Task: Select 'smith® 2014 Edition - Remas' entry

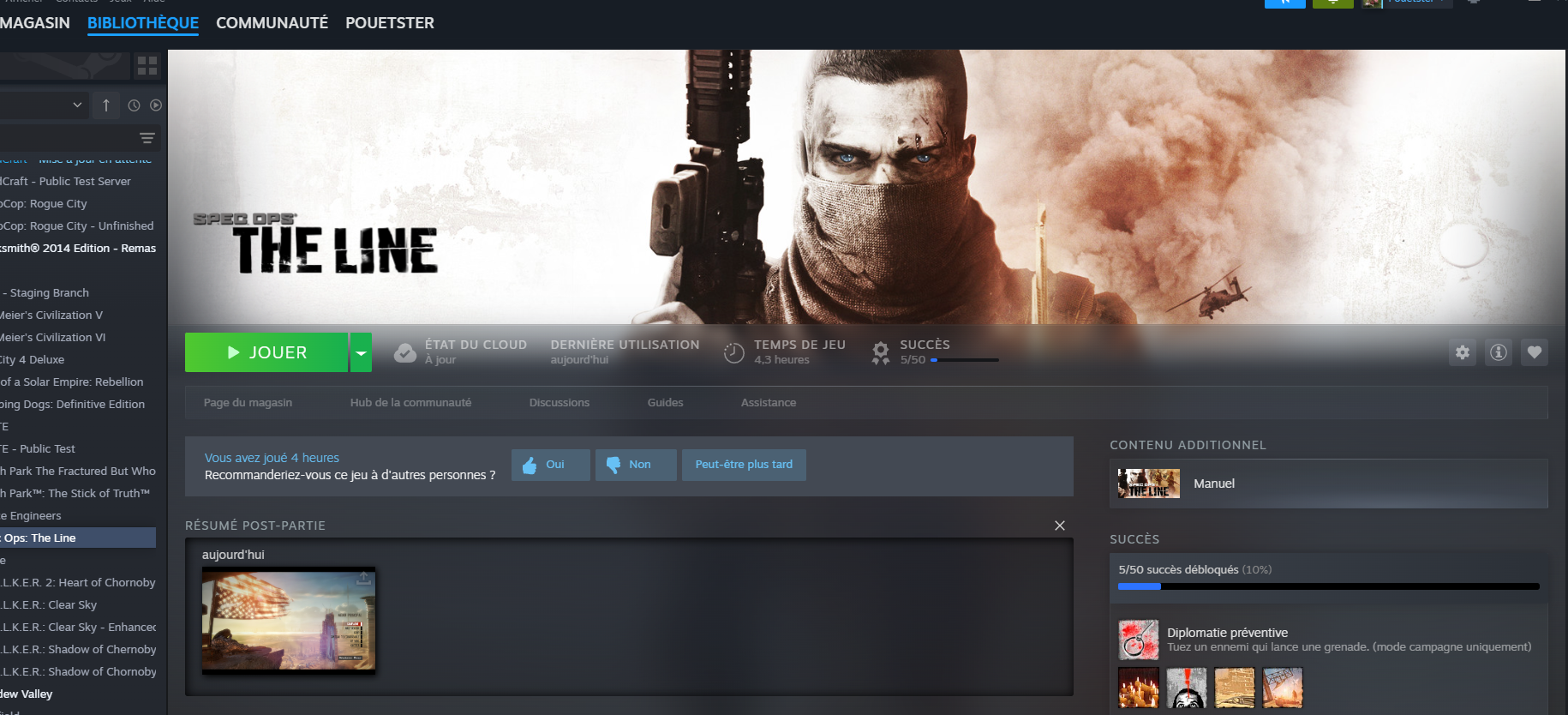Action: [x=78, y=249]
